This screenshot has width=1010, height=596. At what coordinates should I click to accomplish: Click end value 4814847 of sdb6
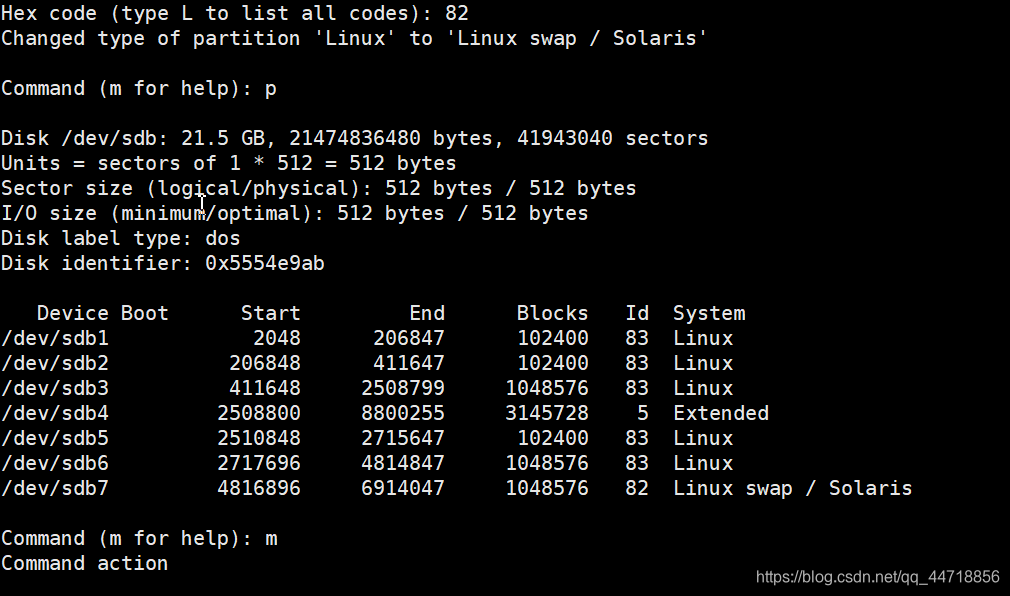tap(403, 463)
